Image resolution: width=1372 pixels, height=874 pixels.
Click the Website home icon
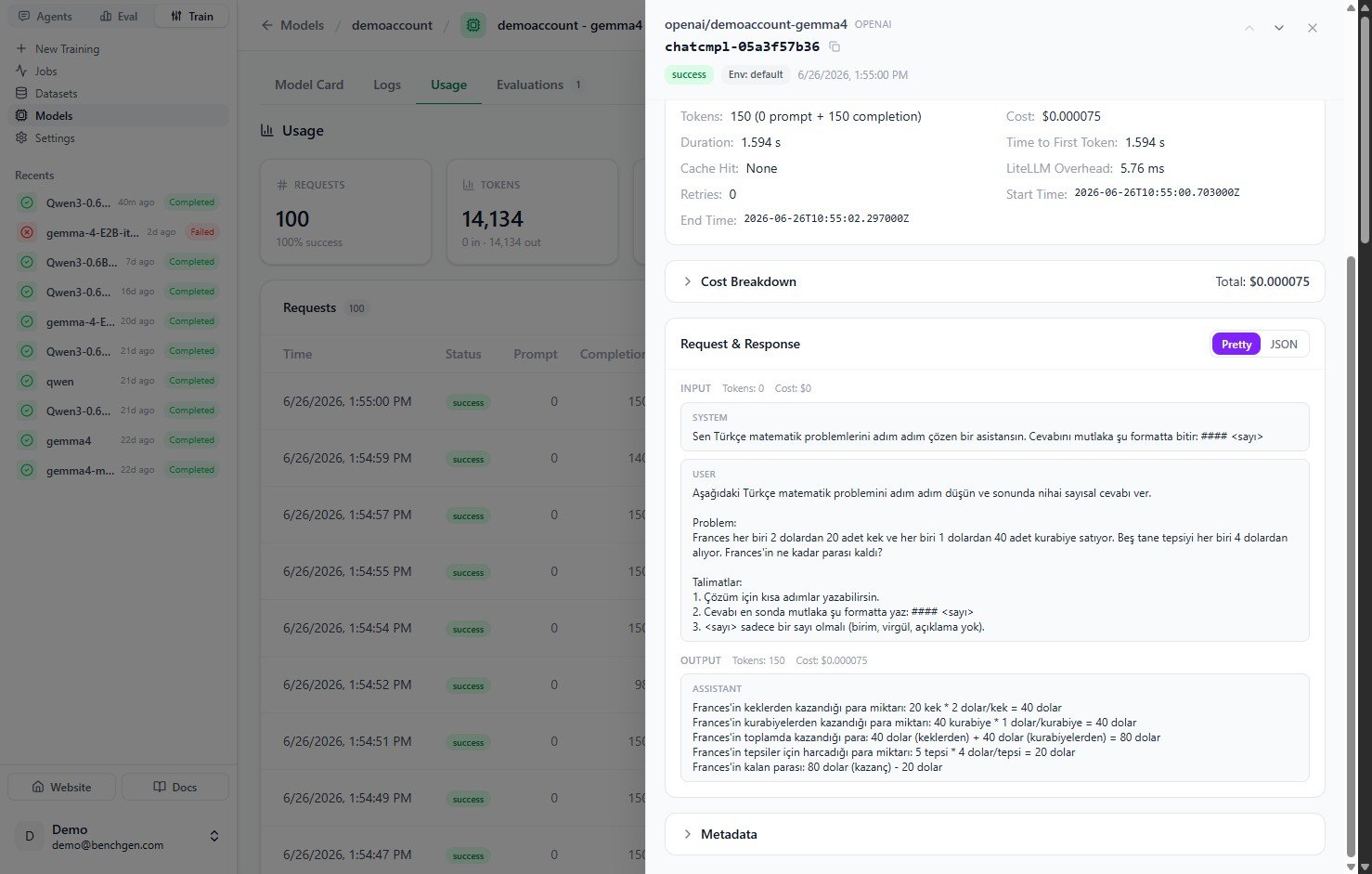(38, 787)
